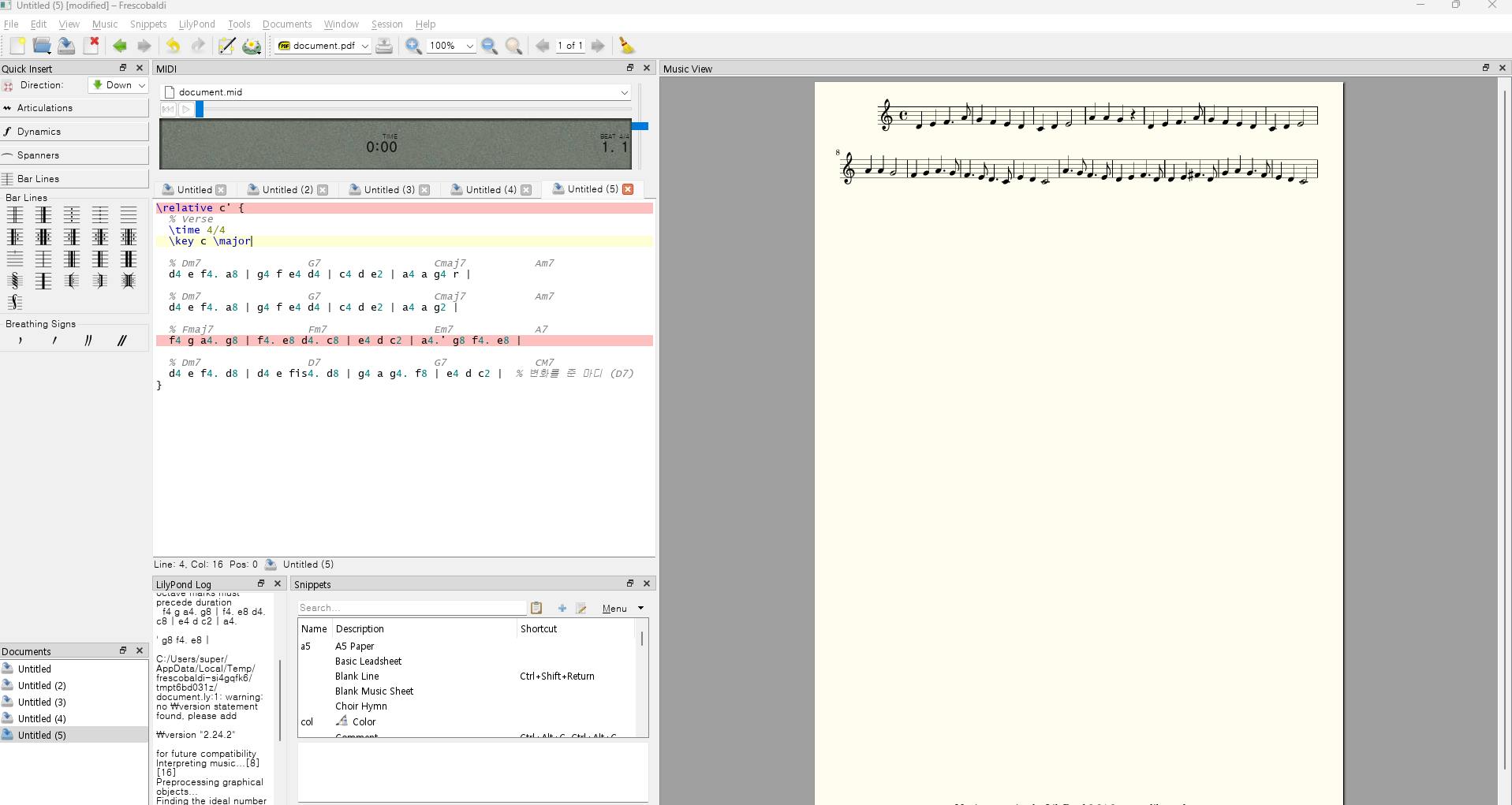This screenshot has height=805, width=1512.
Task: Save the current document via toolbar
Action: 66,46
